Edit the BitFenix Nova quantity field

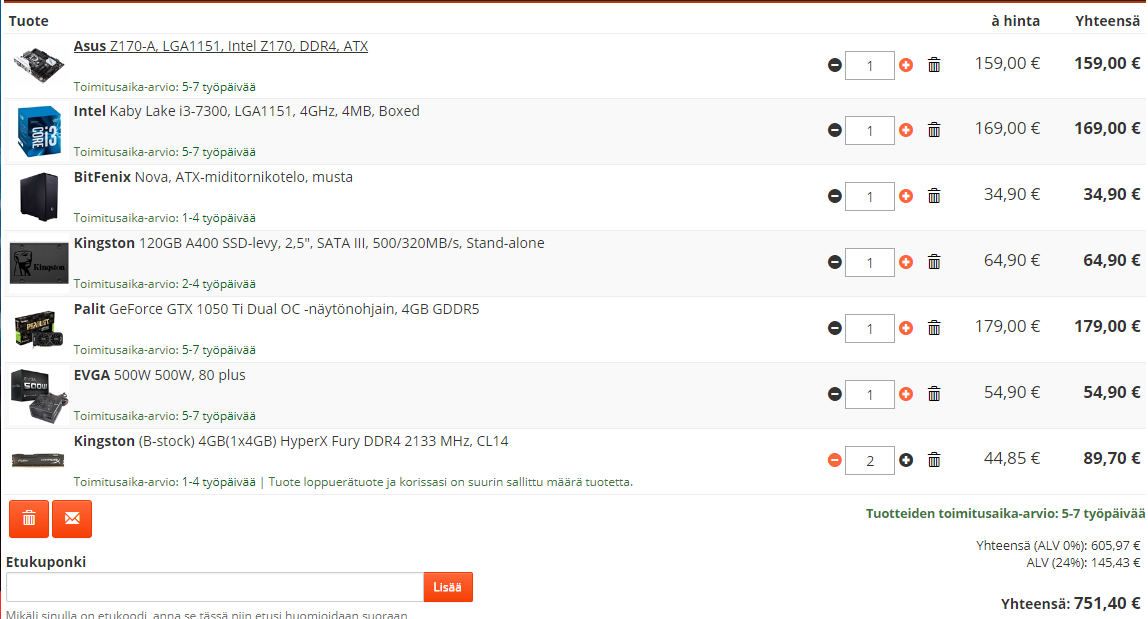tap(869, 196)
